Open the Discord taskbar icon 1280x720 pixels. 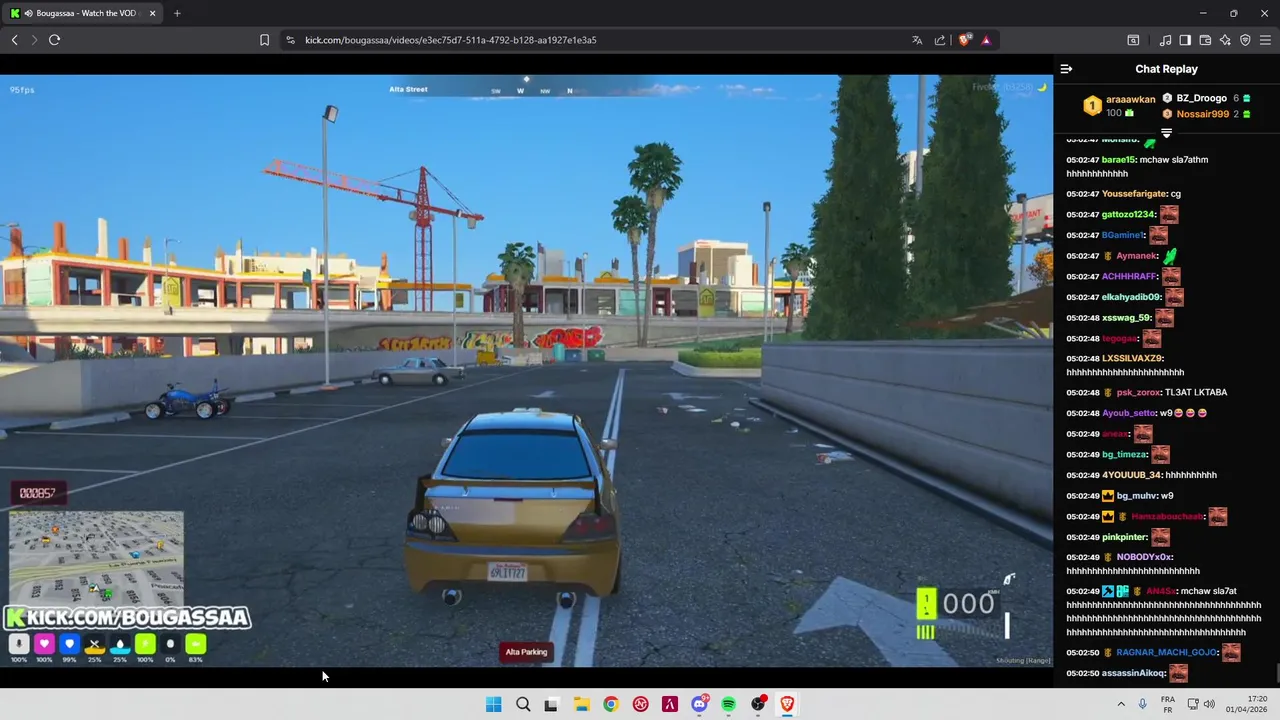click(700, 704)
